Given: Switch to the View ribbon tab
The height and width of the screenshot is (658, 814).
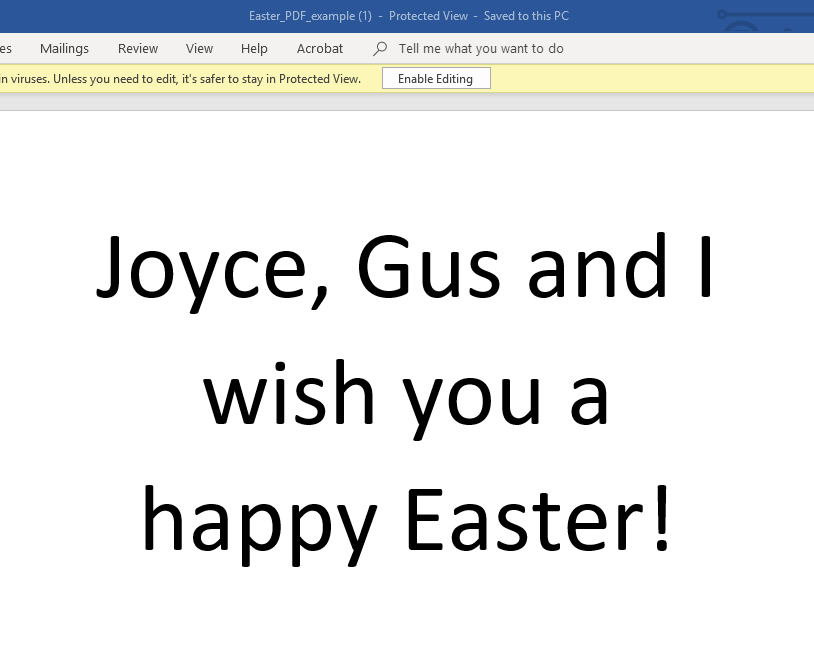Looking at the screenshot, I should (199, 48).
